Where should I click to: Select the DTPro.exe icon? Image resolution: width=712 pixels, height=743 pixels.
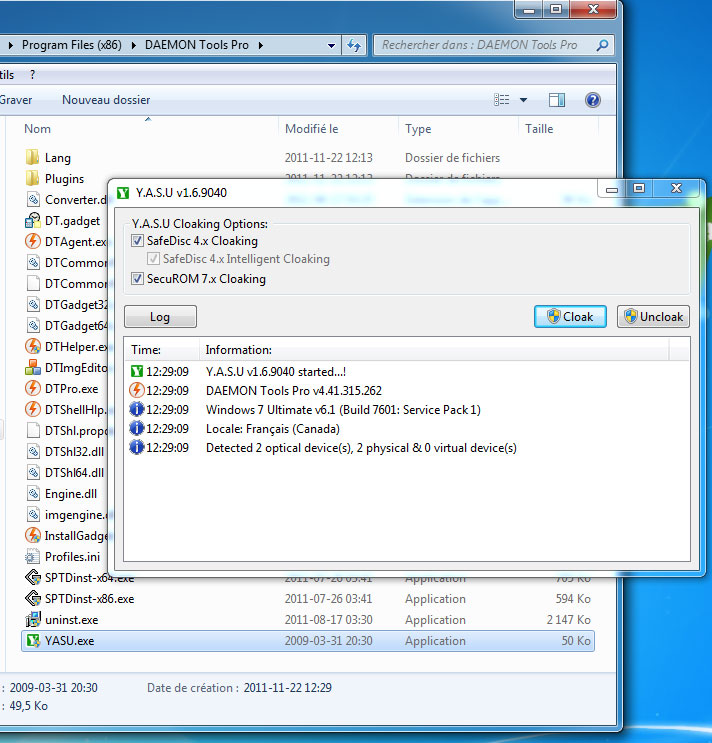pyautogui.click(x=32, y=388)
